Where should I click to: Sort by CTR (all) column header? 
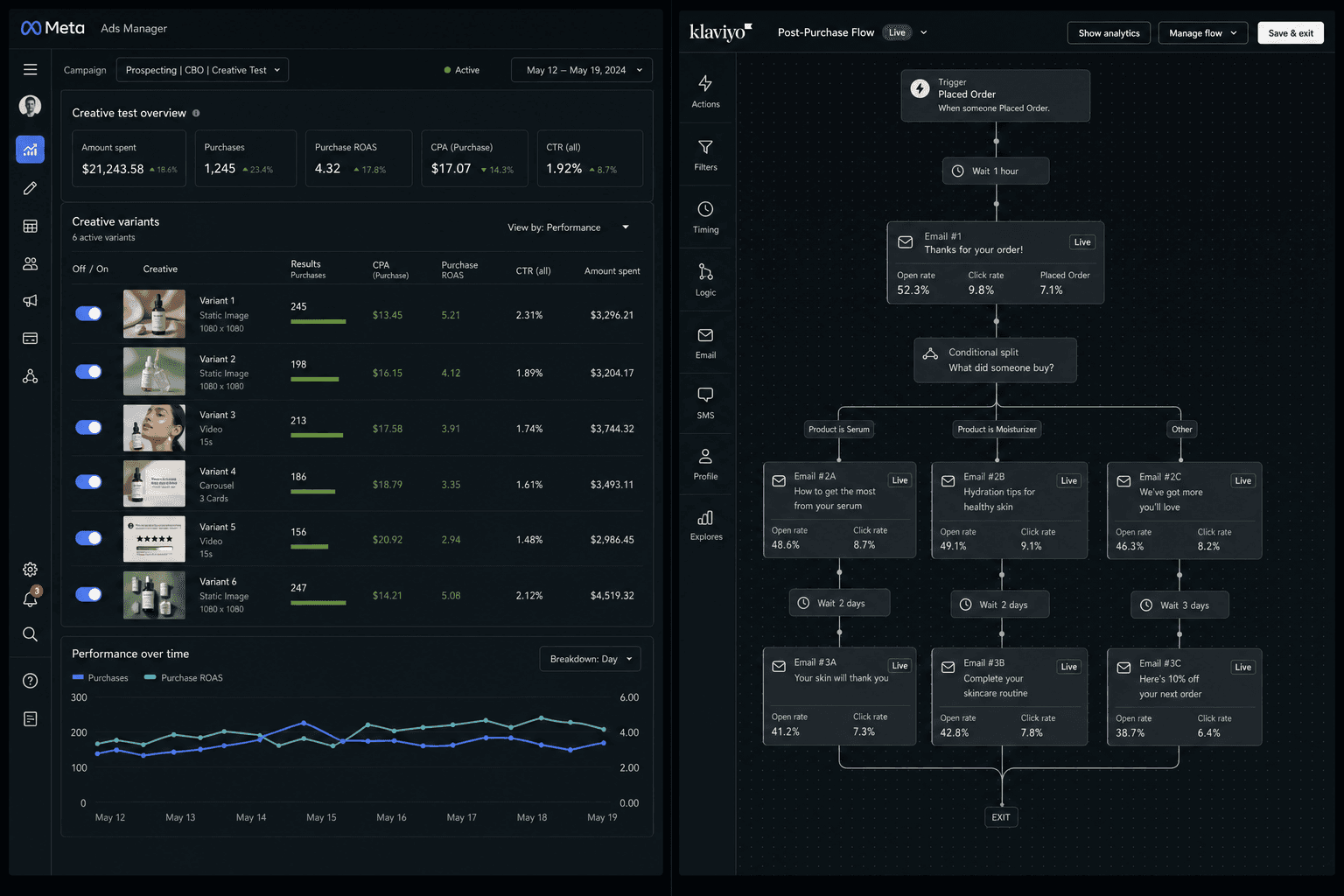(533, 270)
